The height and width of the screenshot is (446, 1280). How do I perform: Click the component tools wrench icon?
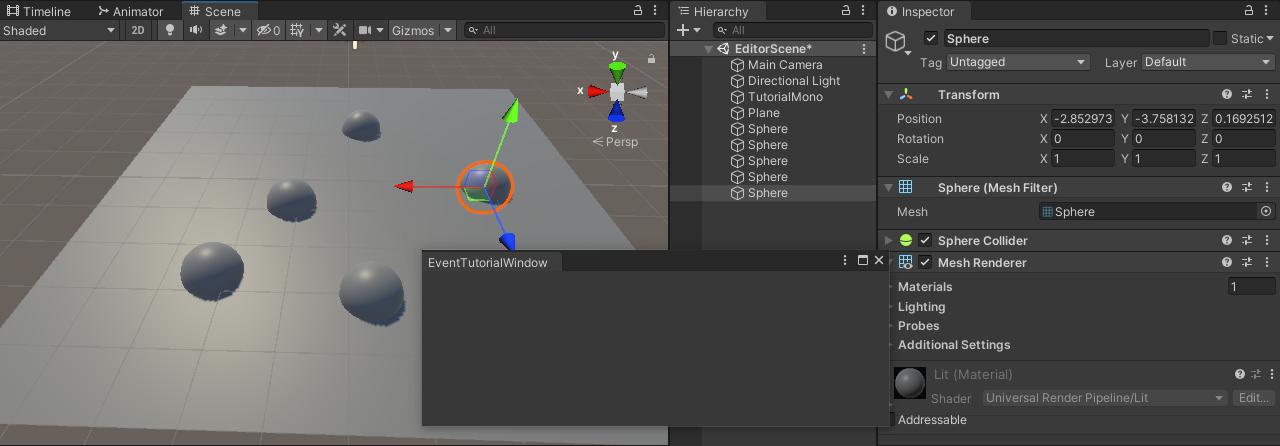[x=340, y=30]
